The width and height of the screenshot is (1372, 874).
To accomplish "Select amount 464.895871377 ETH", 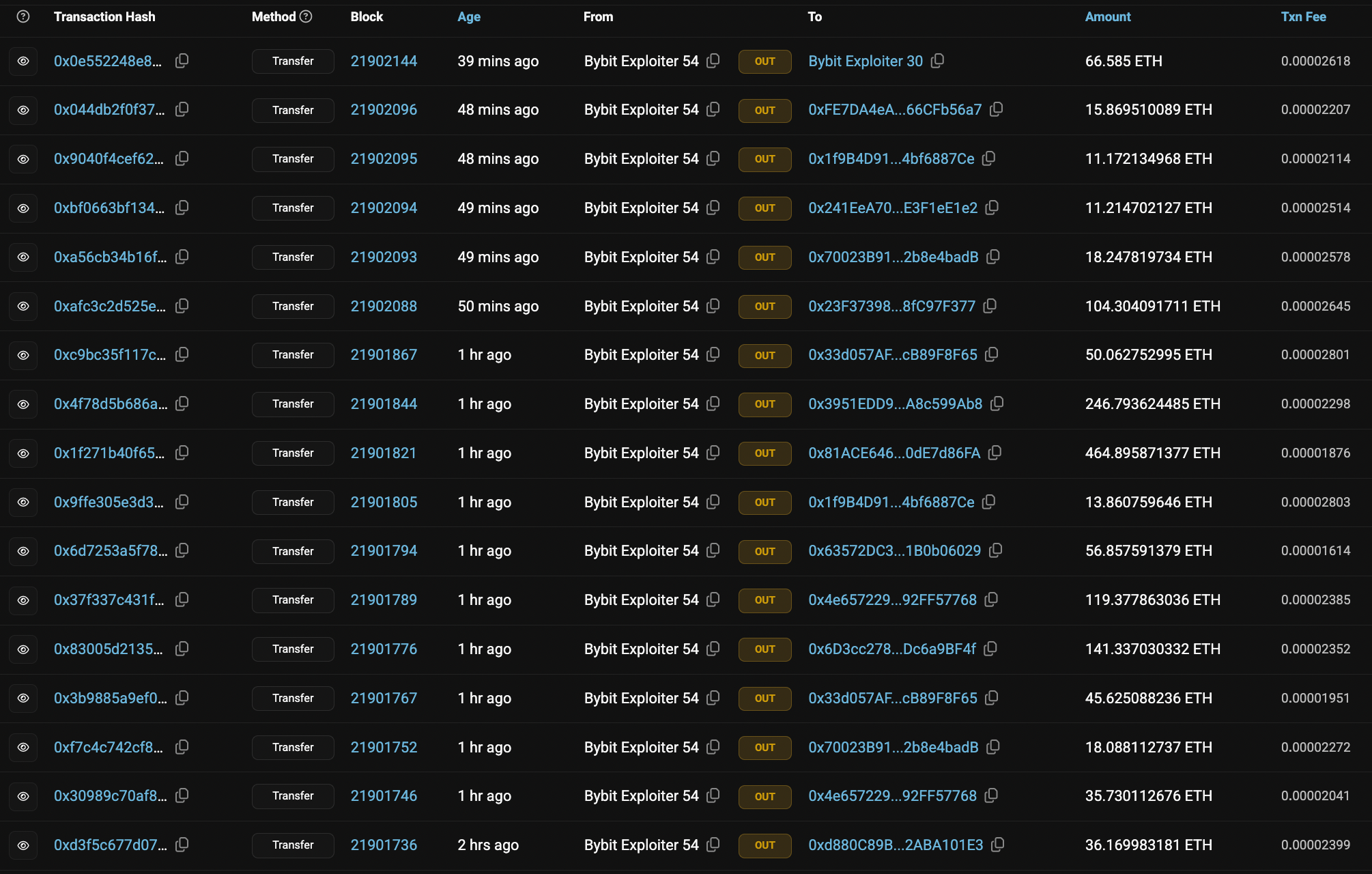I will 1153,453.
